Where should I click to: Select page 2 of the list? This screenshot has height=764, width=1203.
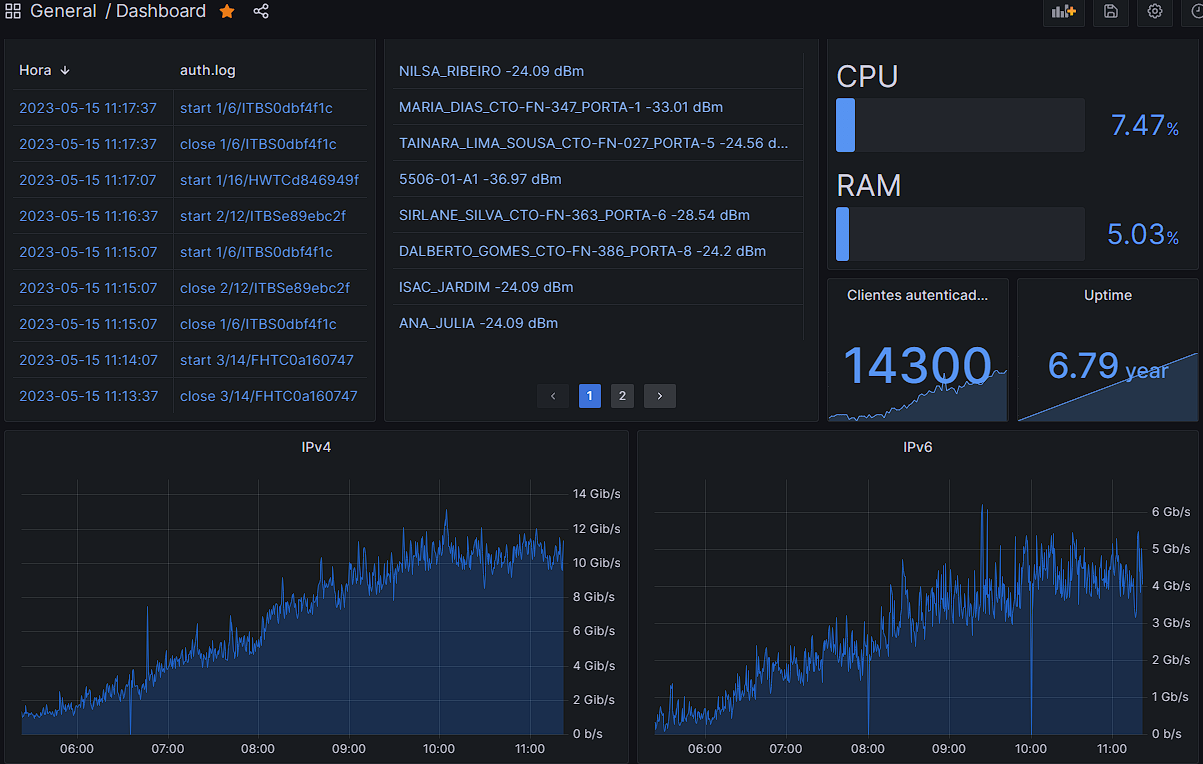click(622, 396)
